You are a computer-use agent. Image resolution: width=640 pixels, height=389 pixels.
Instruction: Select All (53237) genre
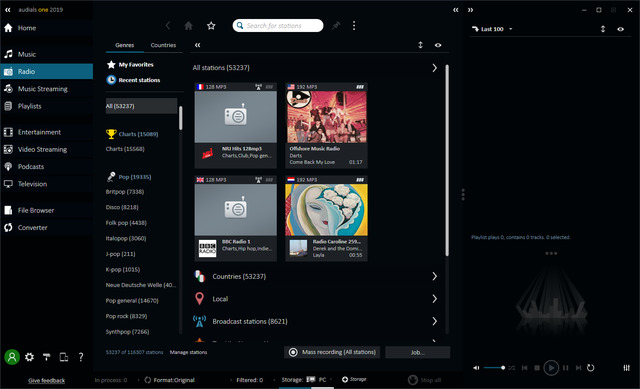tap(141, 106)
